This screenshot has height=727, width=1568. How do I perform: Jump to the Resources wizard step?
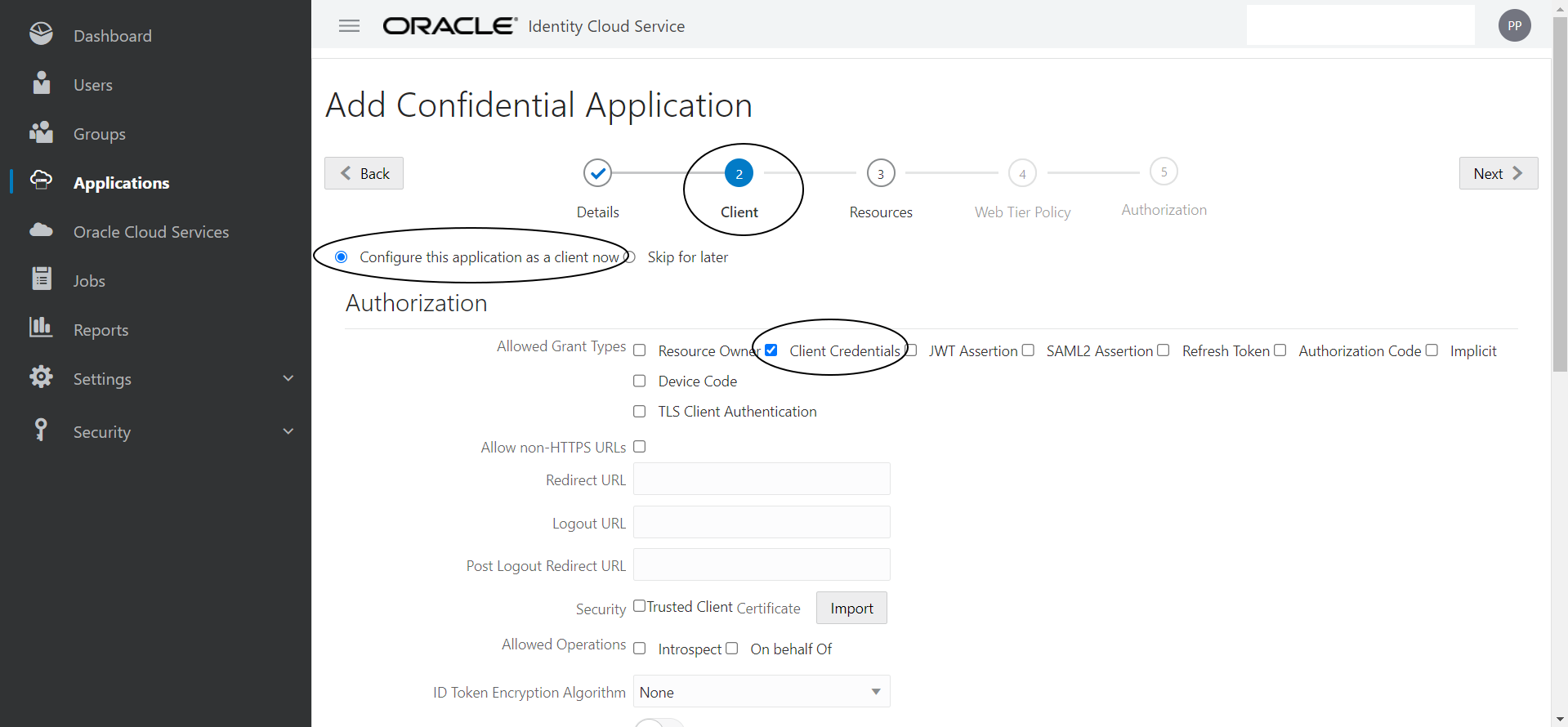[x=880, y=174]
